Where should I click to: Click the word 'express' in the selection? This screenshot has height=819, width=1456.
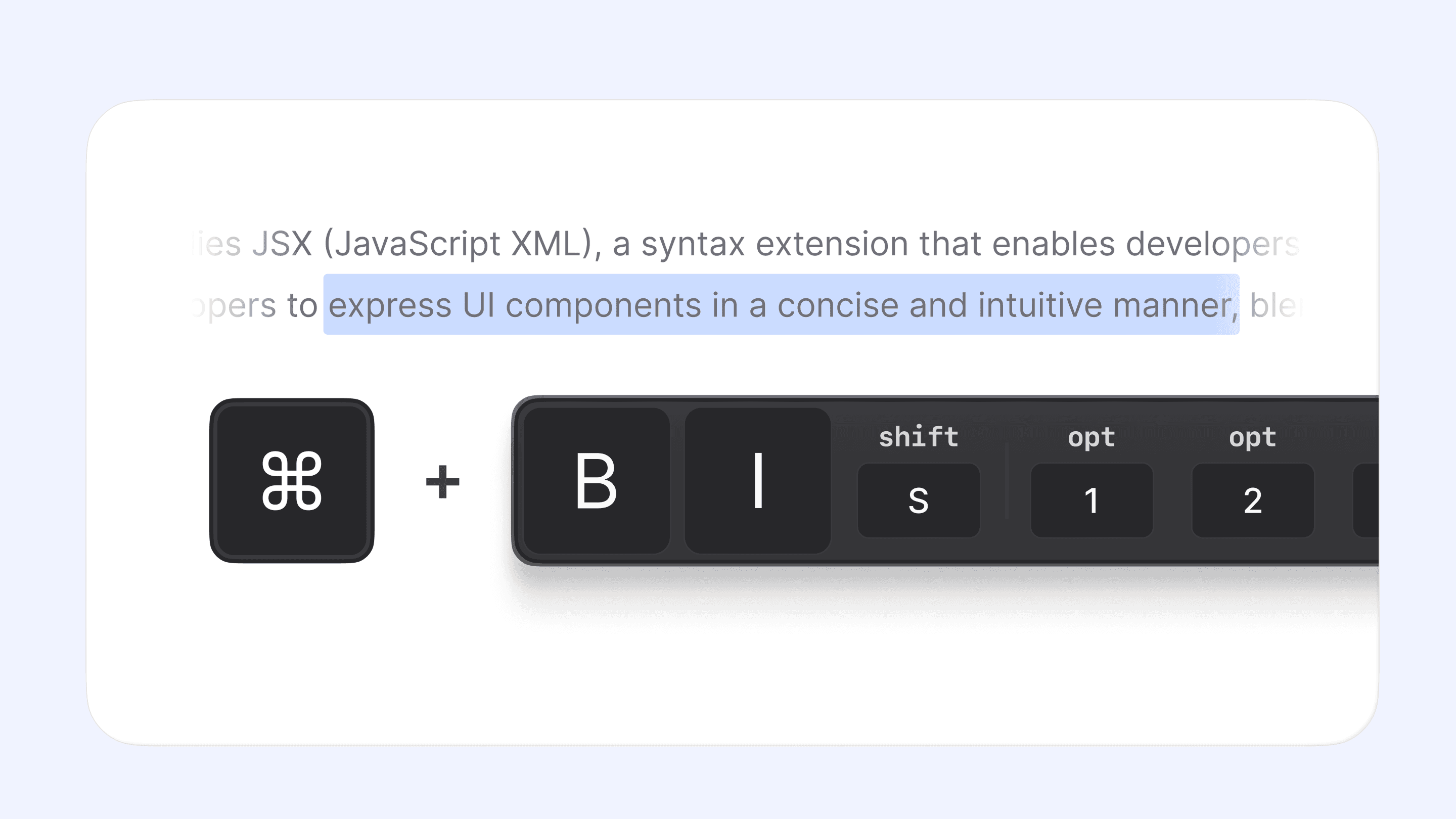pos(390,306)
